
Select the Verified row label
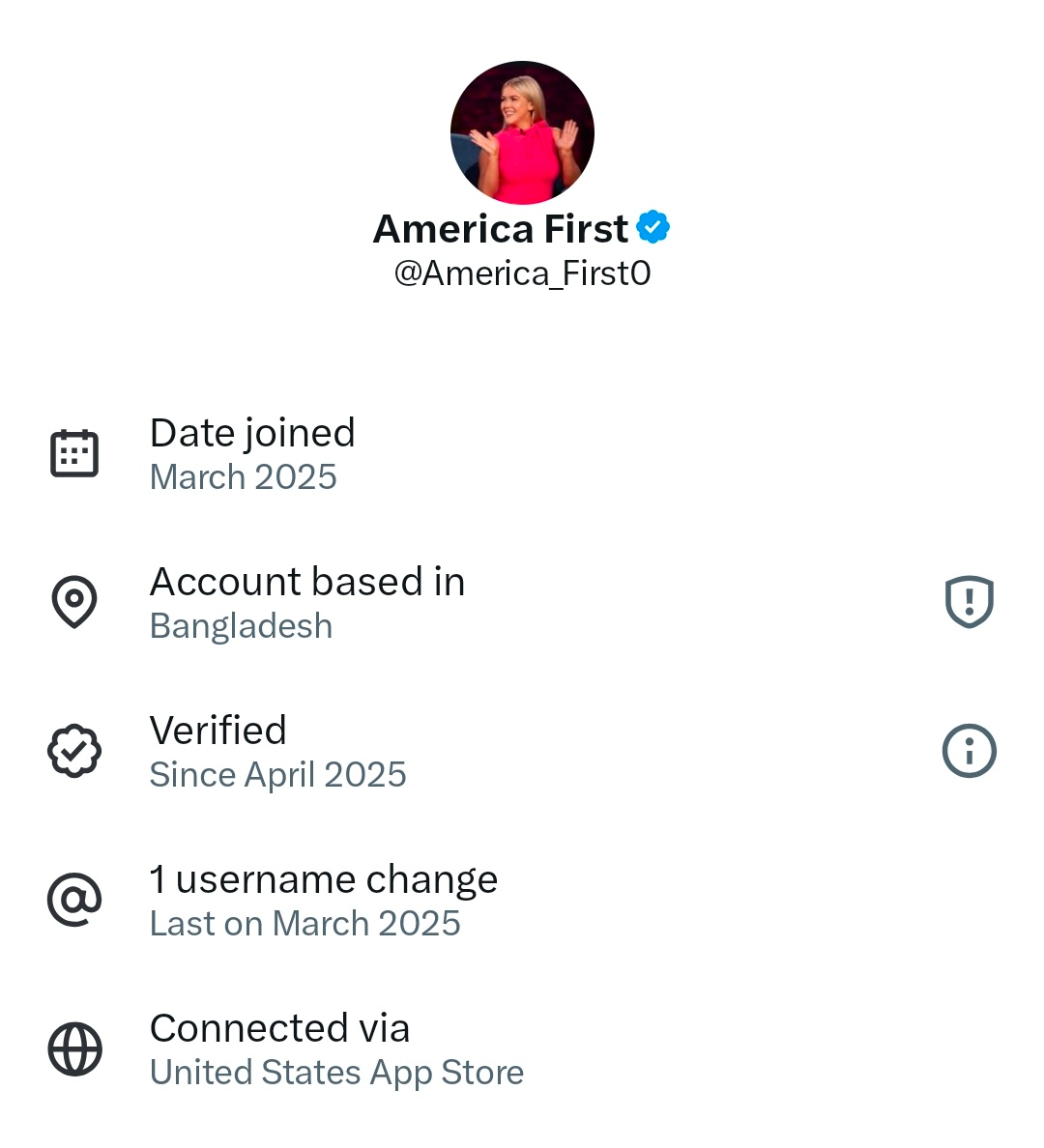point(218,731)
